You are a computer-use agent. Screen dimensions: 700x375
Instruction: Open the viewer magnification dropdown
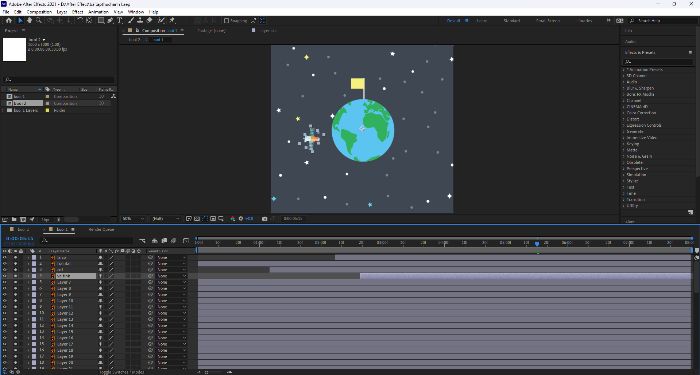pyautogui.click(x=133, y=219)
